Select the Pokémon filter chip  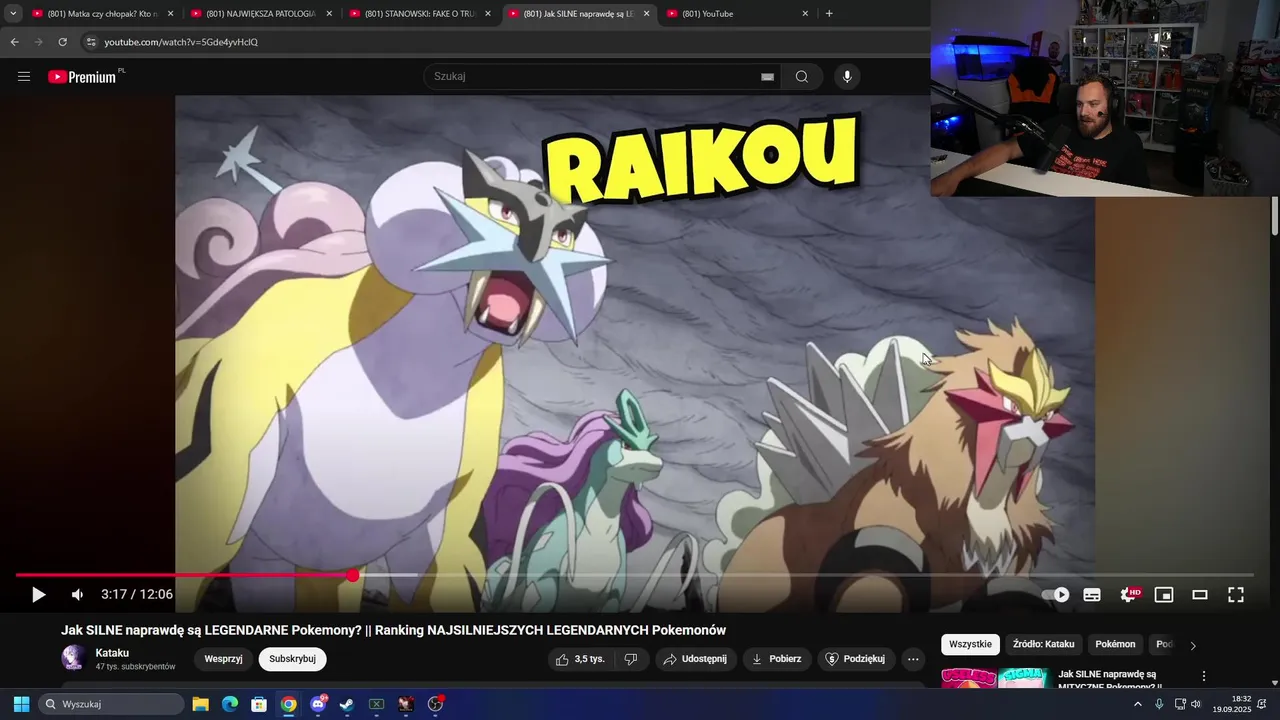pyautogui.click(x=1115, y=644)
